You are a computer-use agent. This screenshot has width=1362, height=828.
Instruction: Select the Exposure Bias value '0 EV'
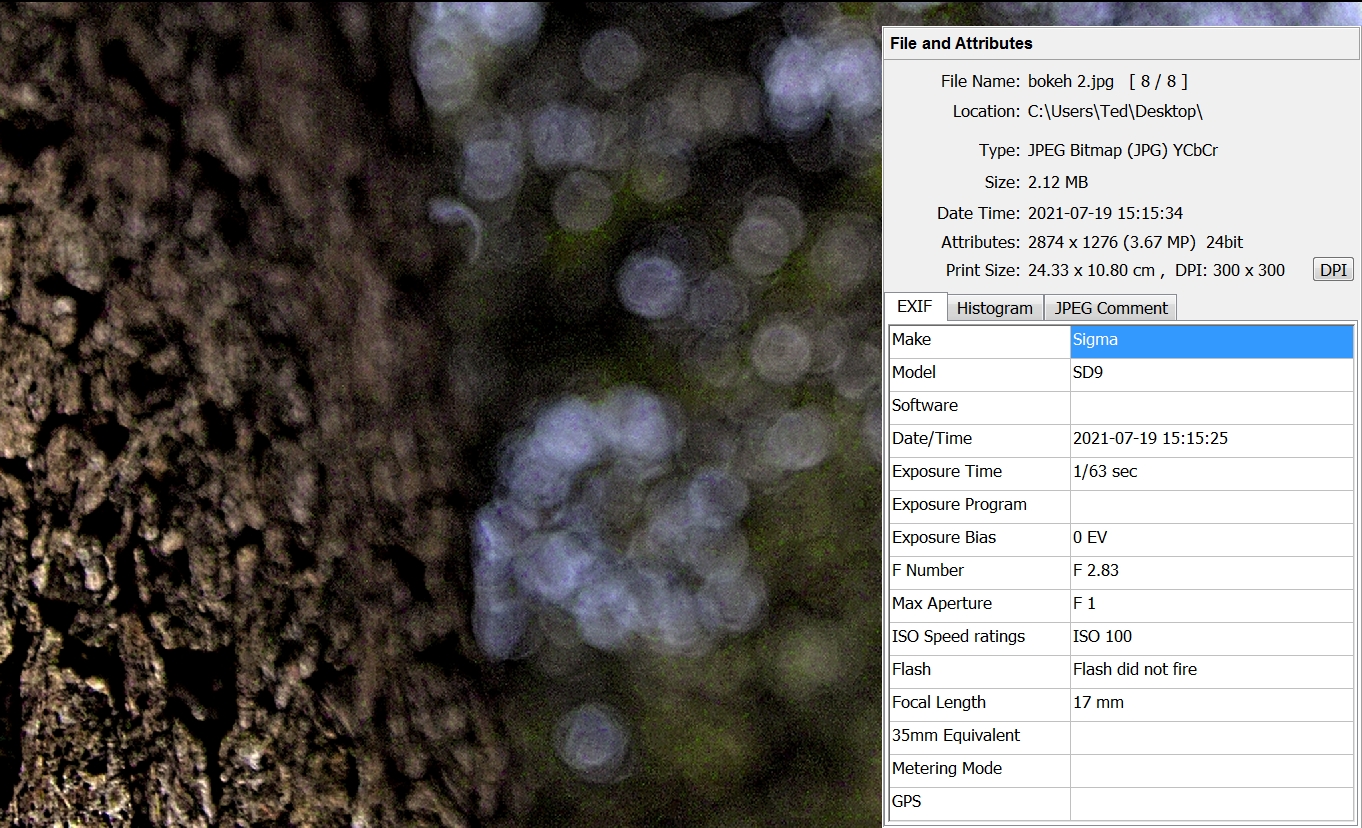click(1212, 538)
